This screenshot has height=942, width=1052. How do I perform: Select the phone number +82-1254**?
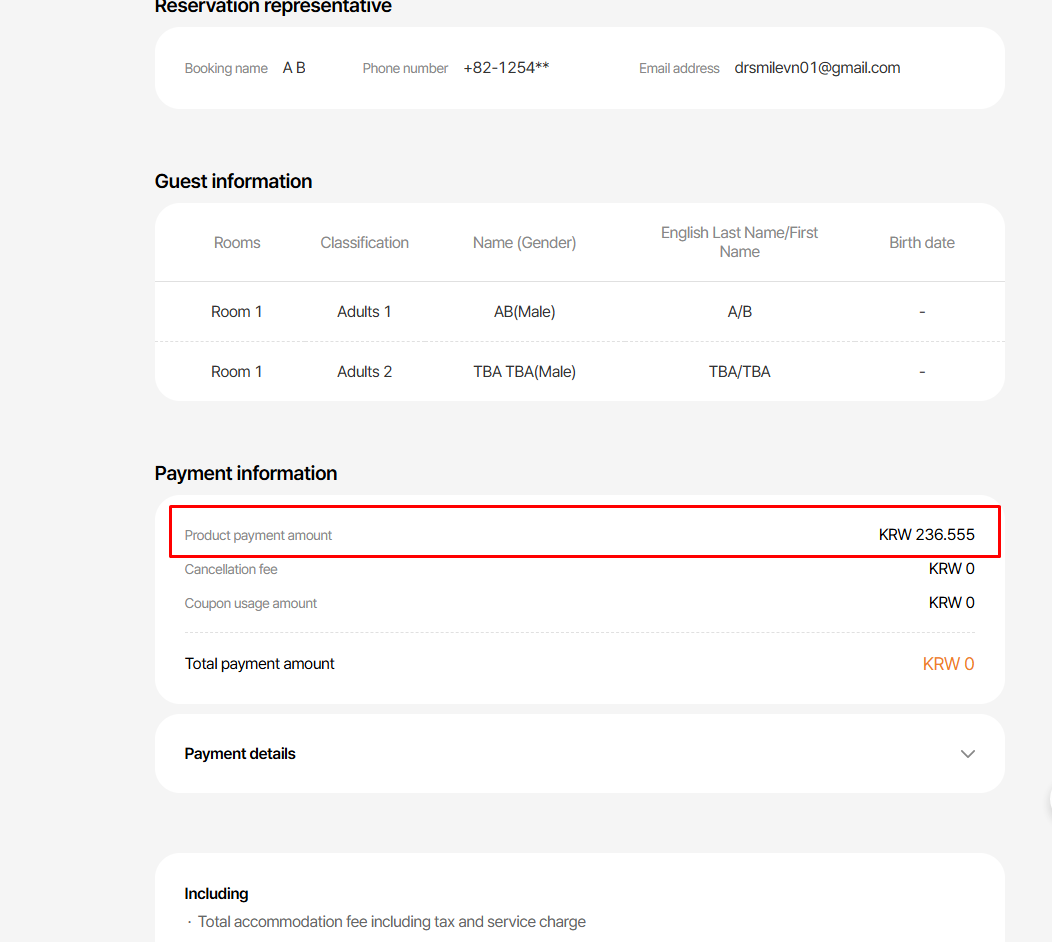[x=506, y=68]
